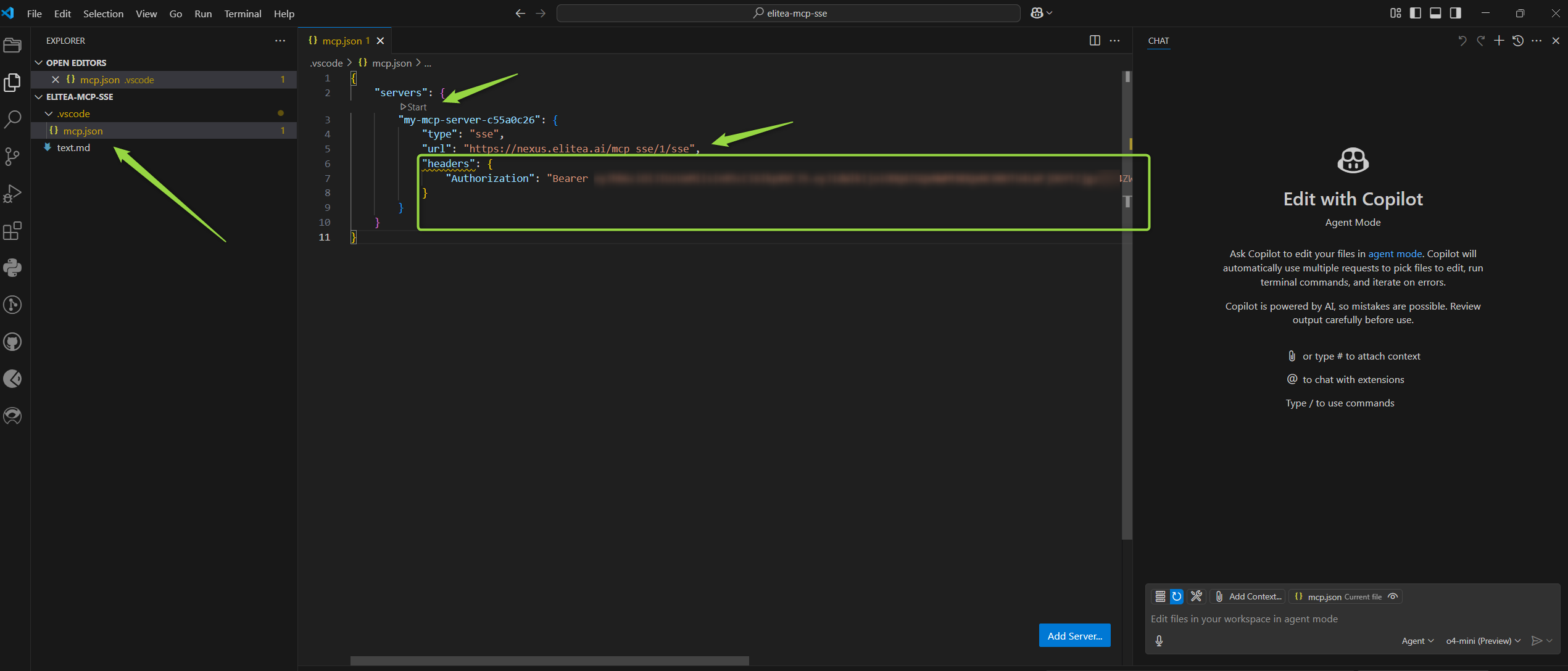
Task: Close the mcp.json editor tab
Action: (380, 41)
